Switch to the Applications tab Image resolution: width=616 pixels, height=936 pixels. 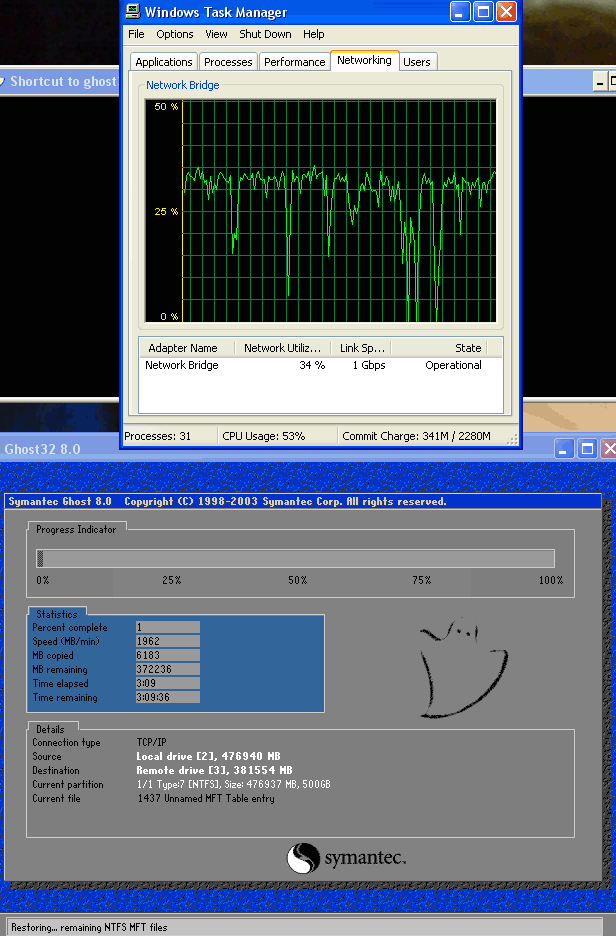pyautogui.click(x=164, y=62)
